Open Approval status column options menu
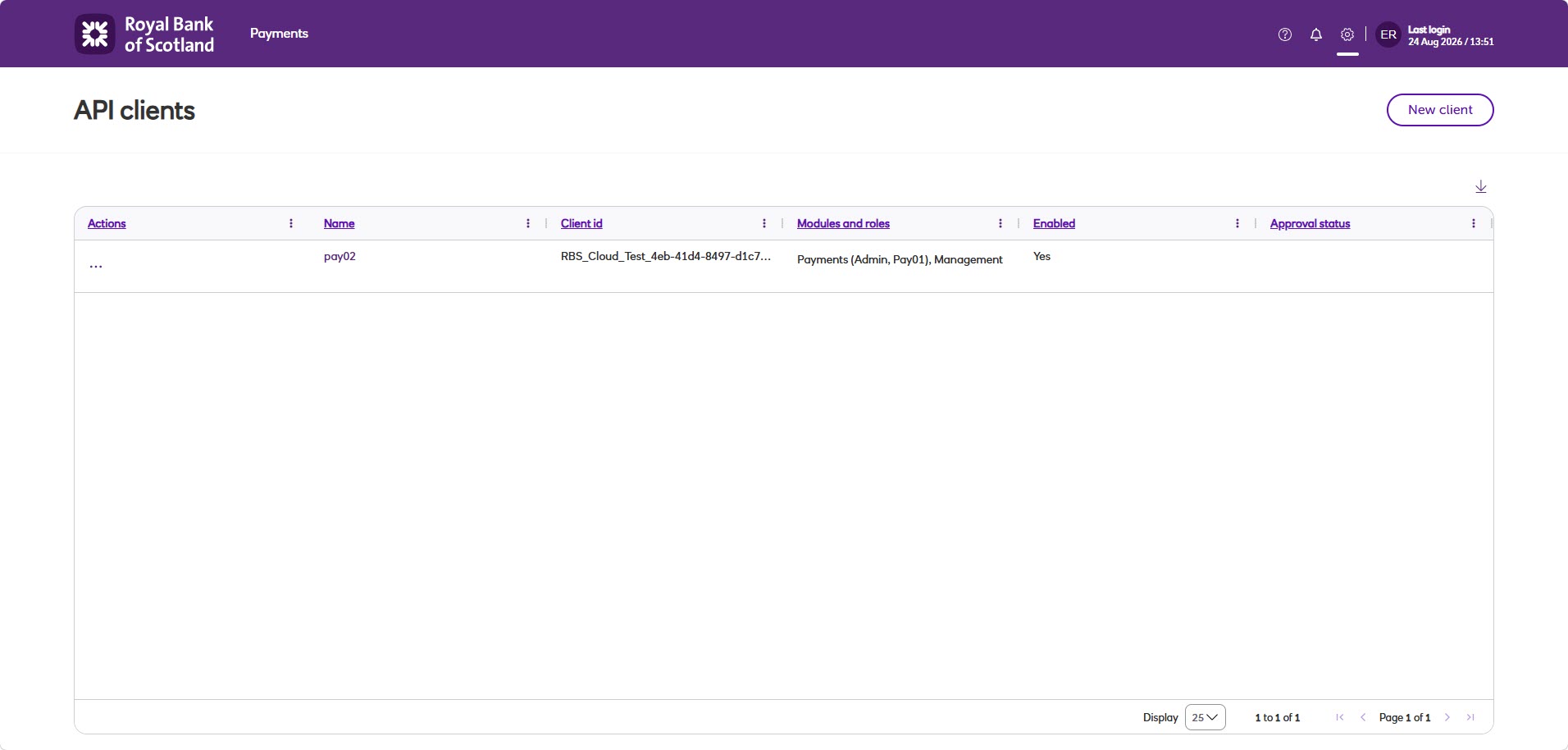This screenshot has height=750, width=1568. (1474, 223)
